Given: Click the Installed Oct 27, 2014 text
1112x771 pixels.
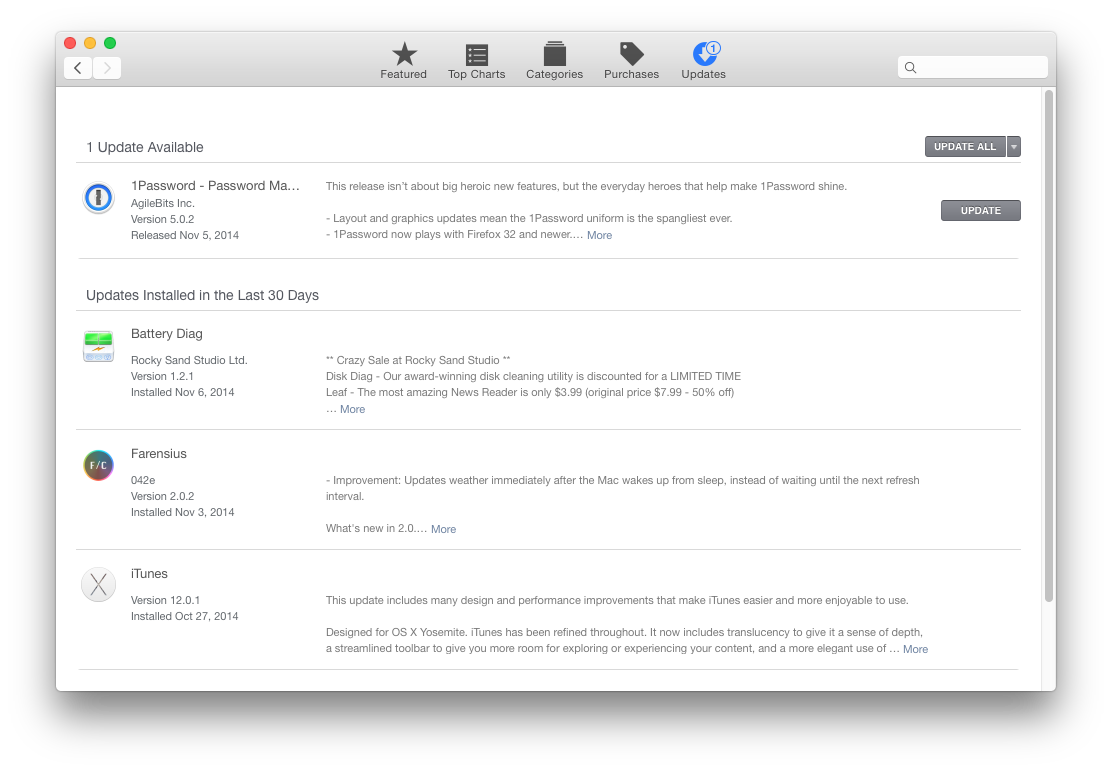Looking at the screenshot, I should (184, 616).
